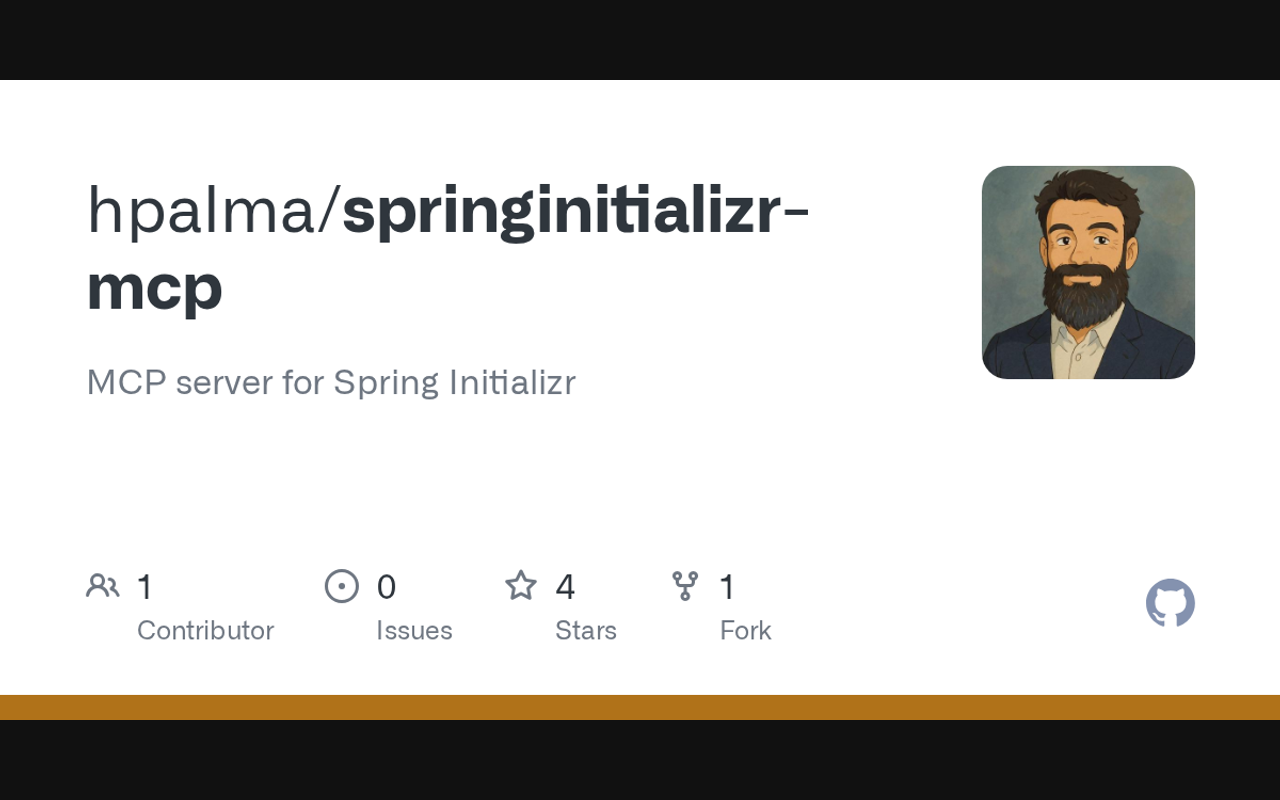Click the "Stars" label
Viewport: 1280px width, 800px height.
point(586,630)
